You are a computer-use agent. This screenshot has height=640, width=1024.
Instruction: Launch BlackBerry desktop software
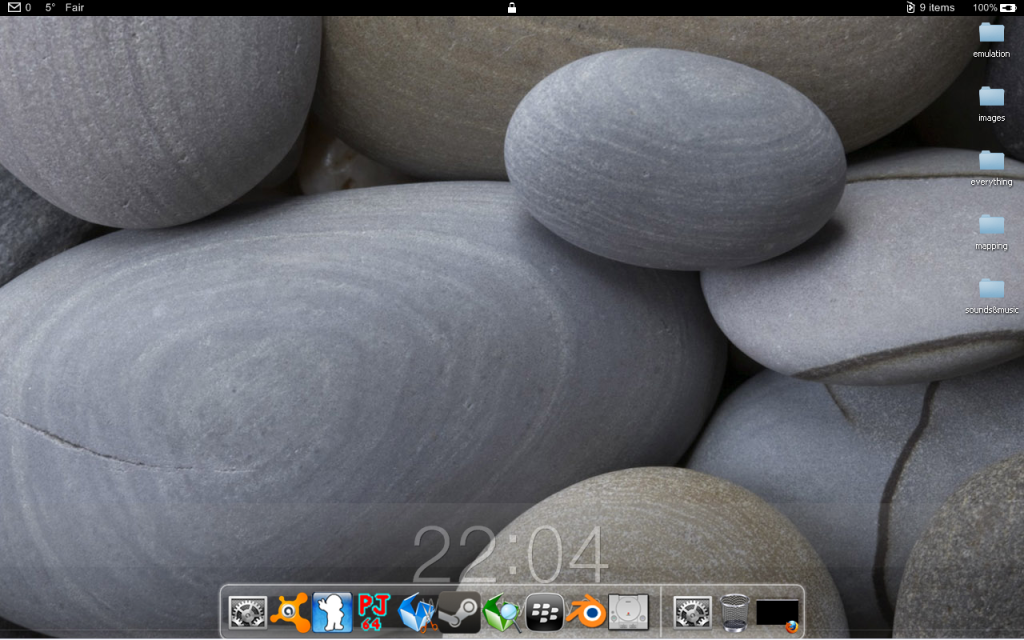[544, 612]
